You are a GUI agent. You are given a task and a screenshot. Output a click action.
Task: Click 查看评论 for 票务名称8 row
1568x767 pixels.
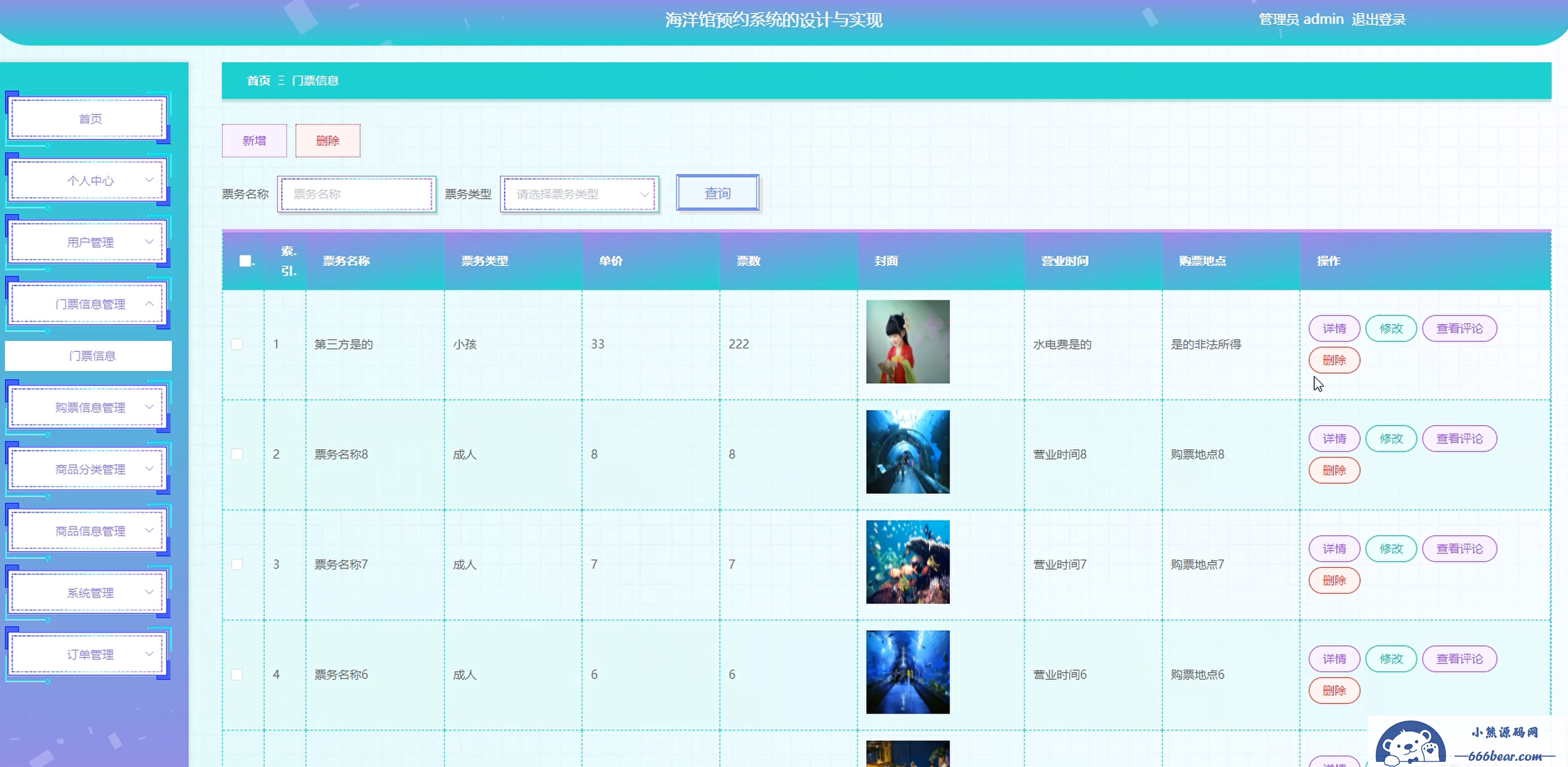tap(1459, 439)
